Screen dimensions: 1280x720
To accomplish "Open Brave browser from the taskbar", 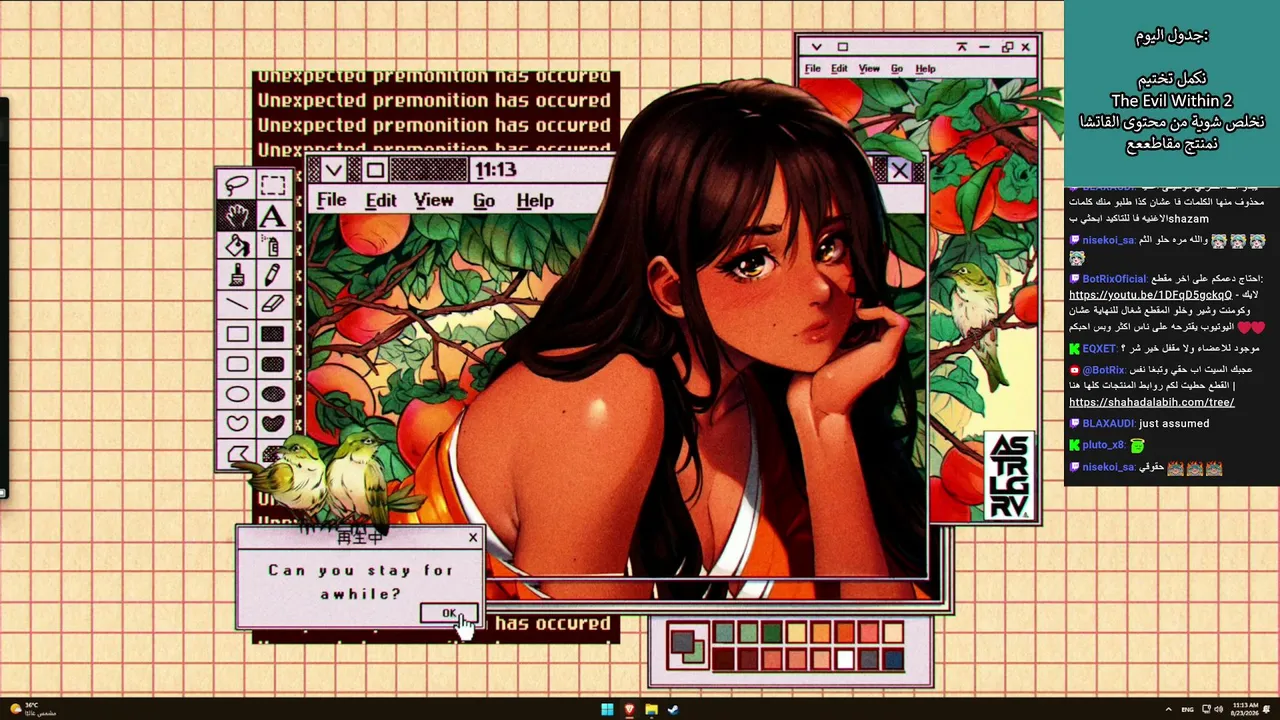I will pyautogui.click(x=629, y=709).
